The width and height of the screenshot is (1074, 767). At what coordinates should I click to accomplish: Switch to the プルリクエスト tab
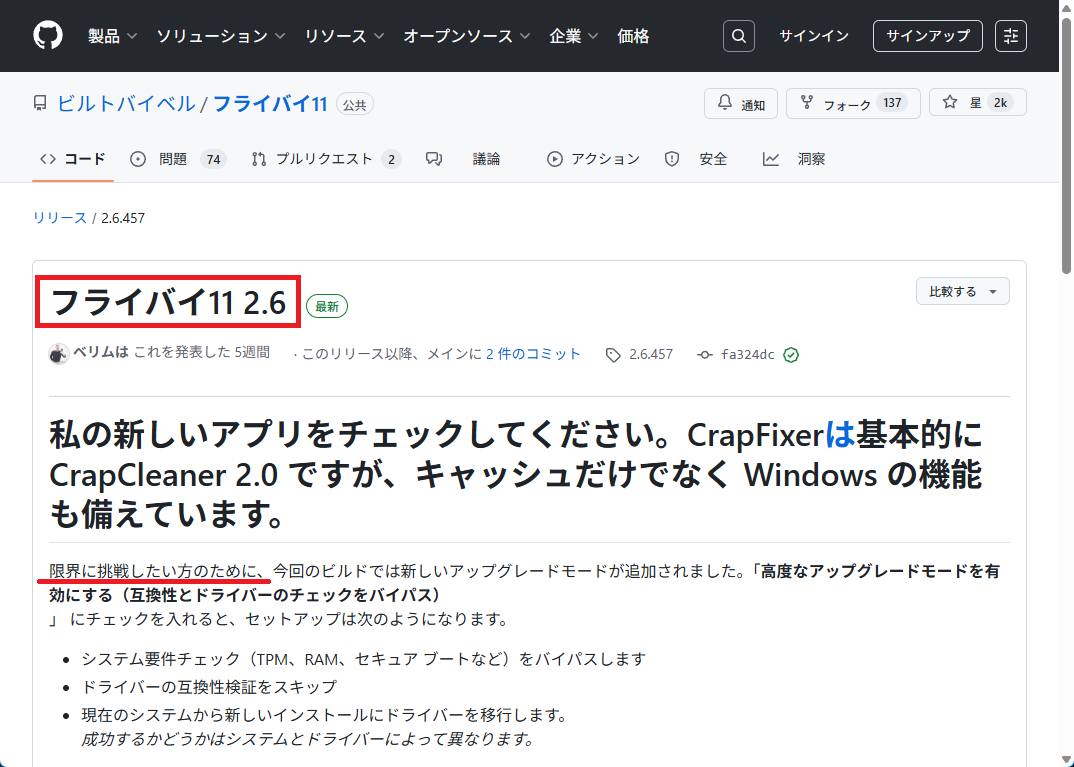click(326, 159)
